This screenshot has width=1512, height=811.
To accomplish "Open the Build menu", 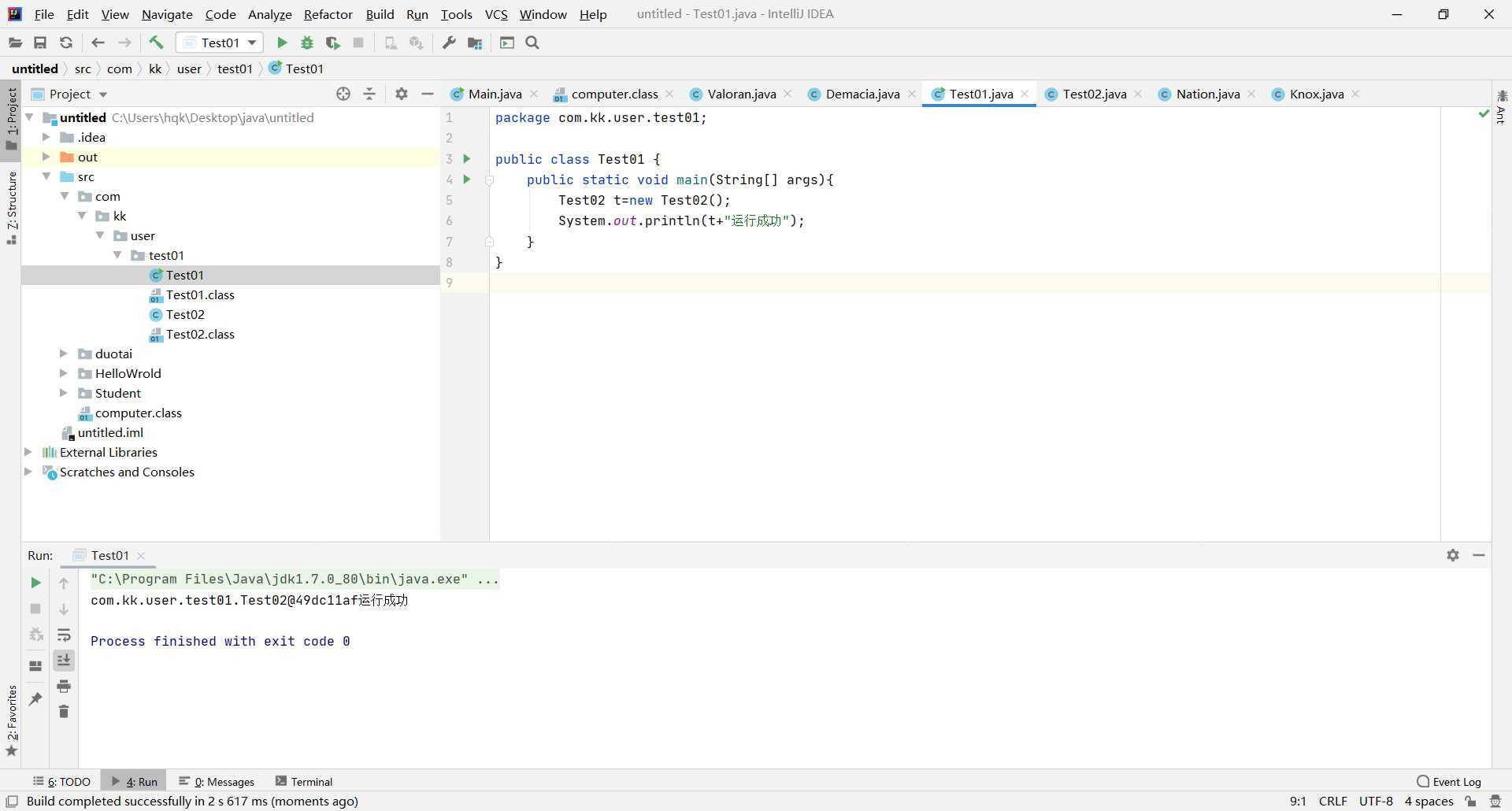I will 380,14.
